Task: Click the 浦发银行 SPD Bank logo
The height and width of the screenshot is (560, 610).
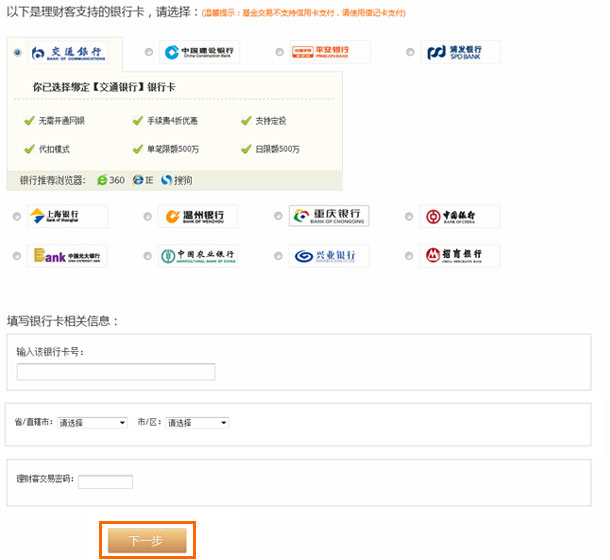Action: [x=461, y=52]
